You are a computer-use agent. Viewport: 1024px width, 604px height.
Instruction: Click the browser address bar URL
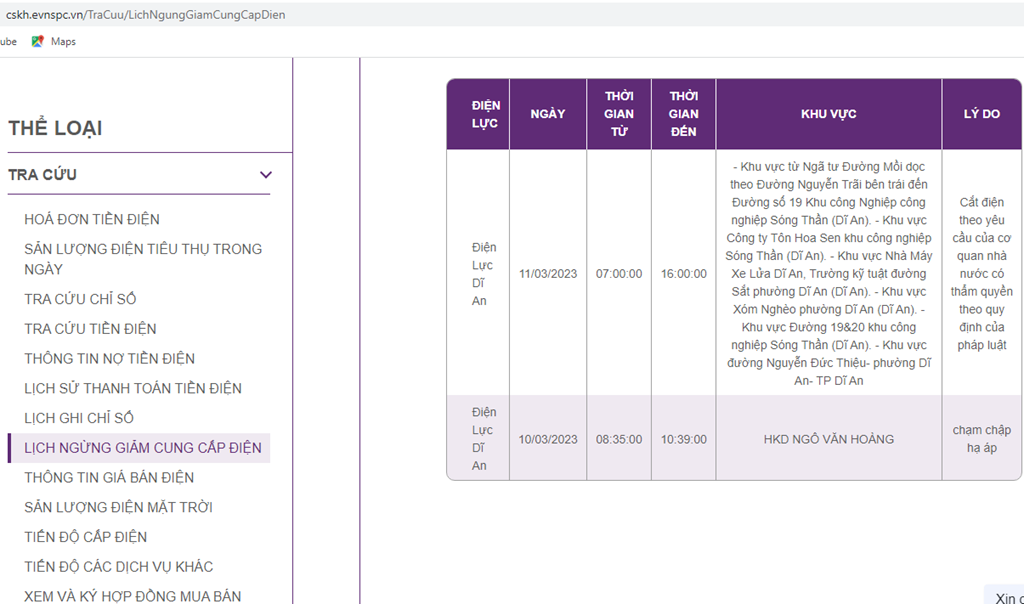point(146,14)
